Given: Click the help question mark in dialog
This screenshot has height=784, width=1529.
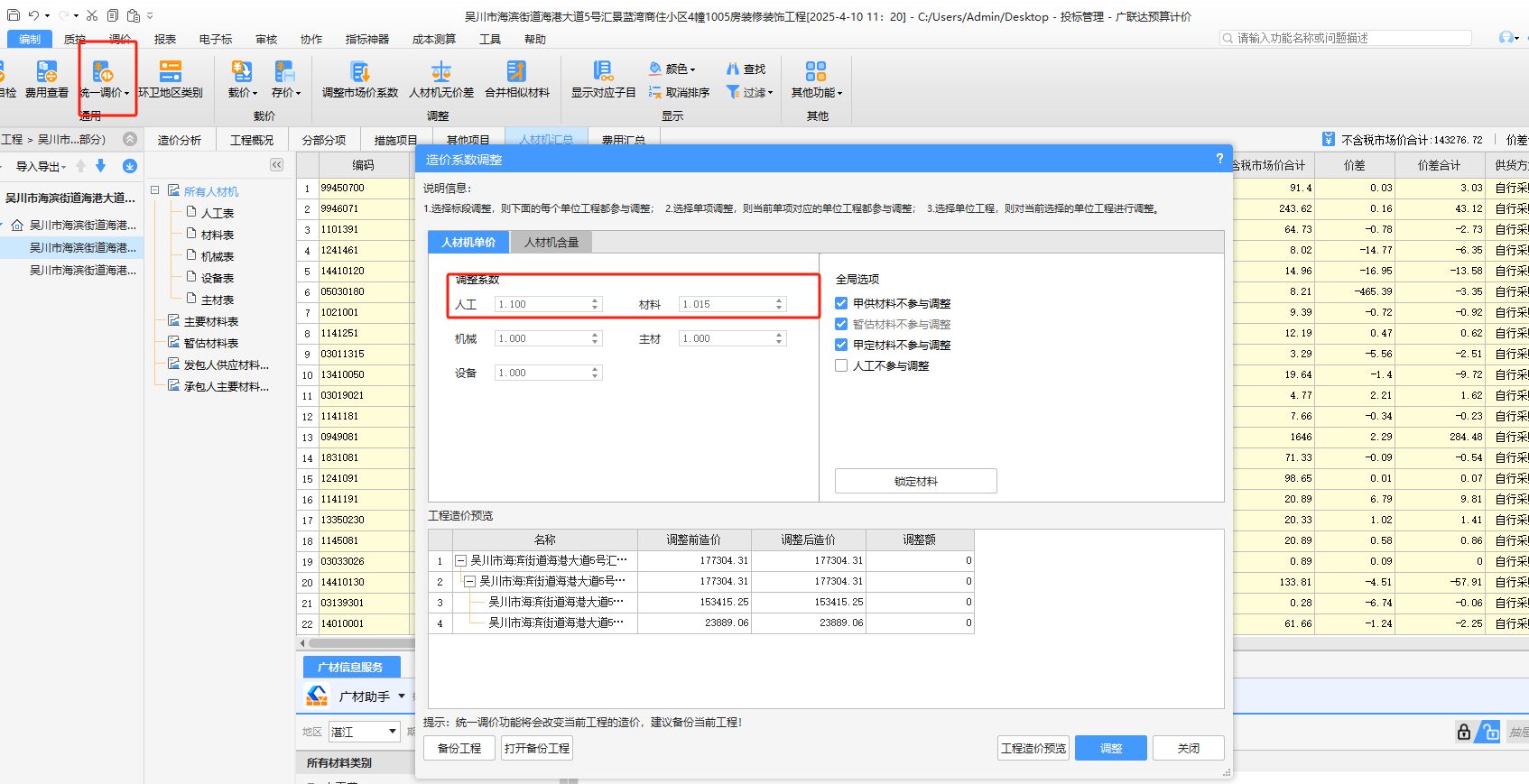Looking at the screenshot, I should 1219,159.
